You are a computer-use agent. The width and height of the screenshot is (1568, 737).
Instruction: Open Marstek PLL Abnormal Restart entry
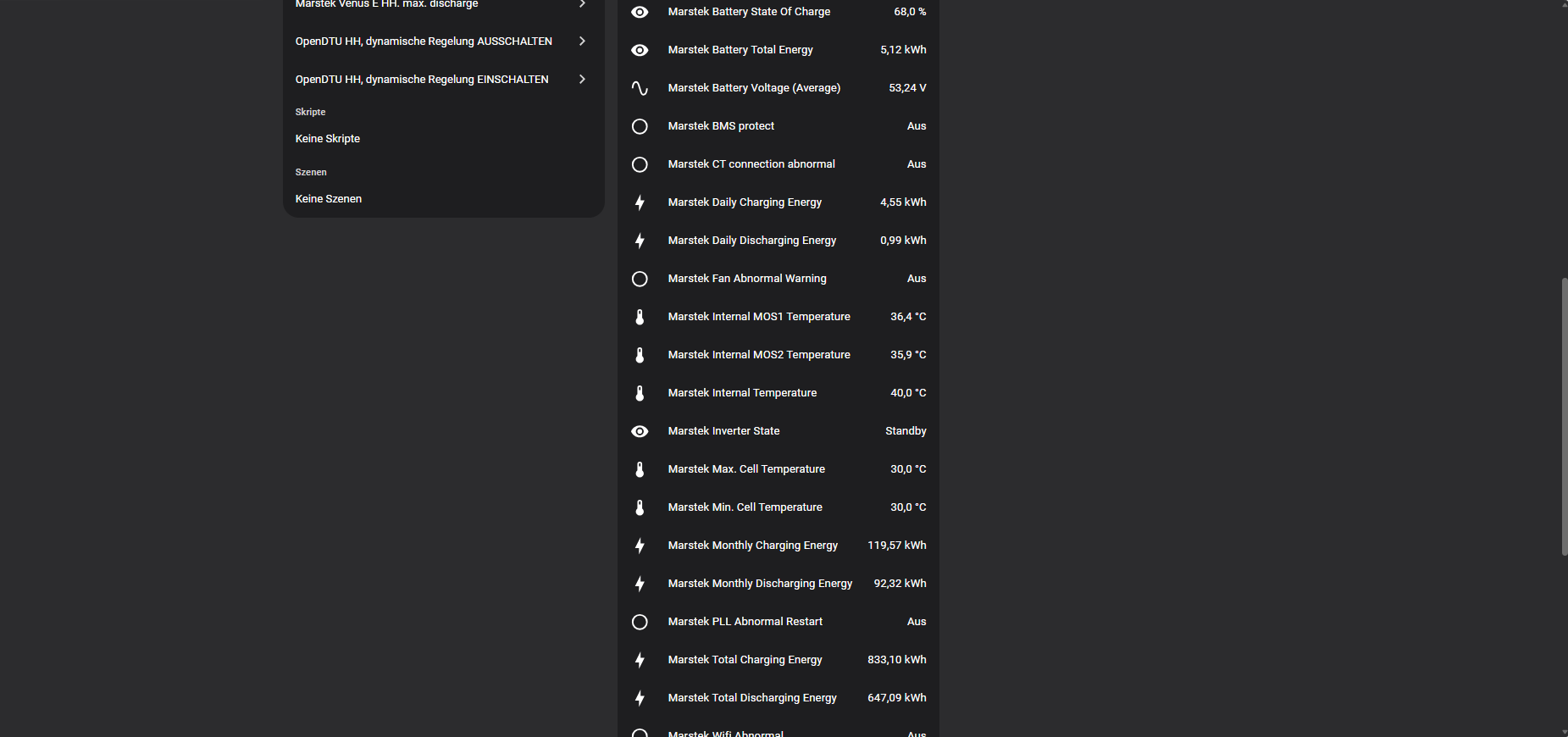click(778, 622)
